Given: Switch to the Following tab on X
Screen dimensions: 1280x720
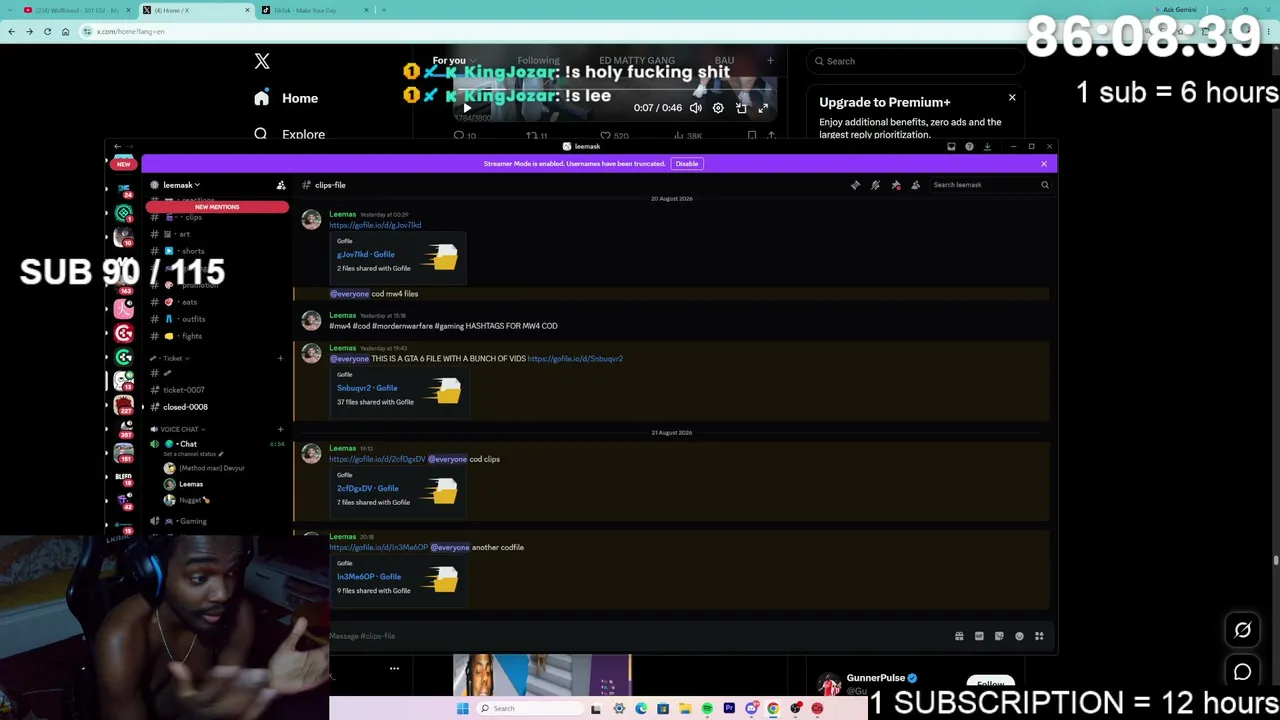Looking at the screenshot, I should [538, 61].
